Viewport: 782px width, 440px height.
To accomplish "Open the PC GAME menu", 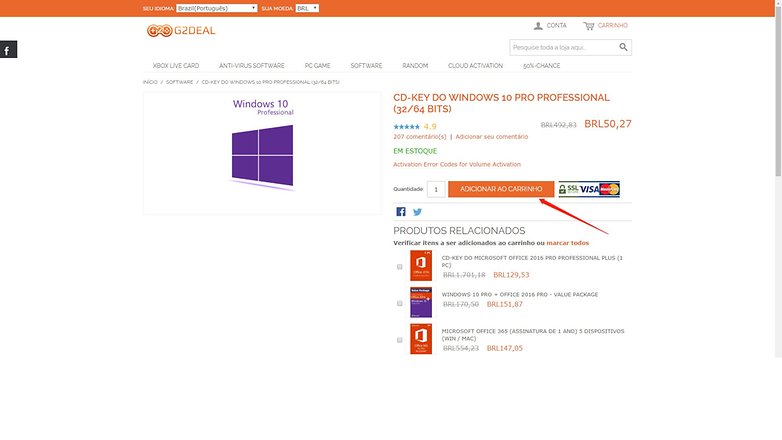I will coord(318,66).
